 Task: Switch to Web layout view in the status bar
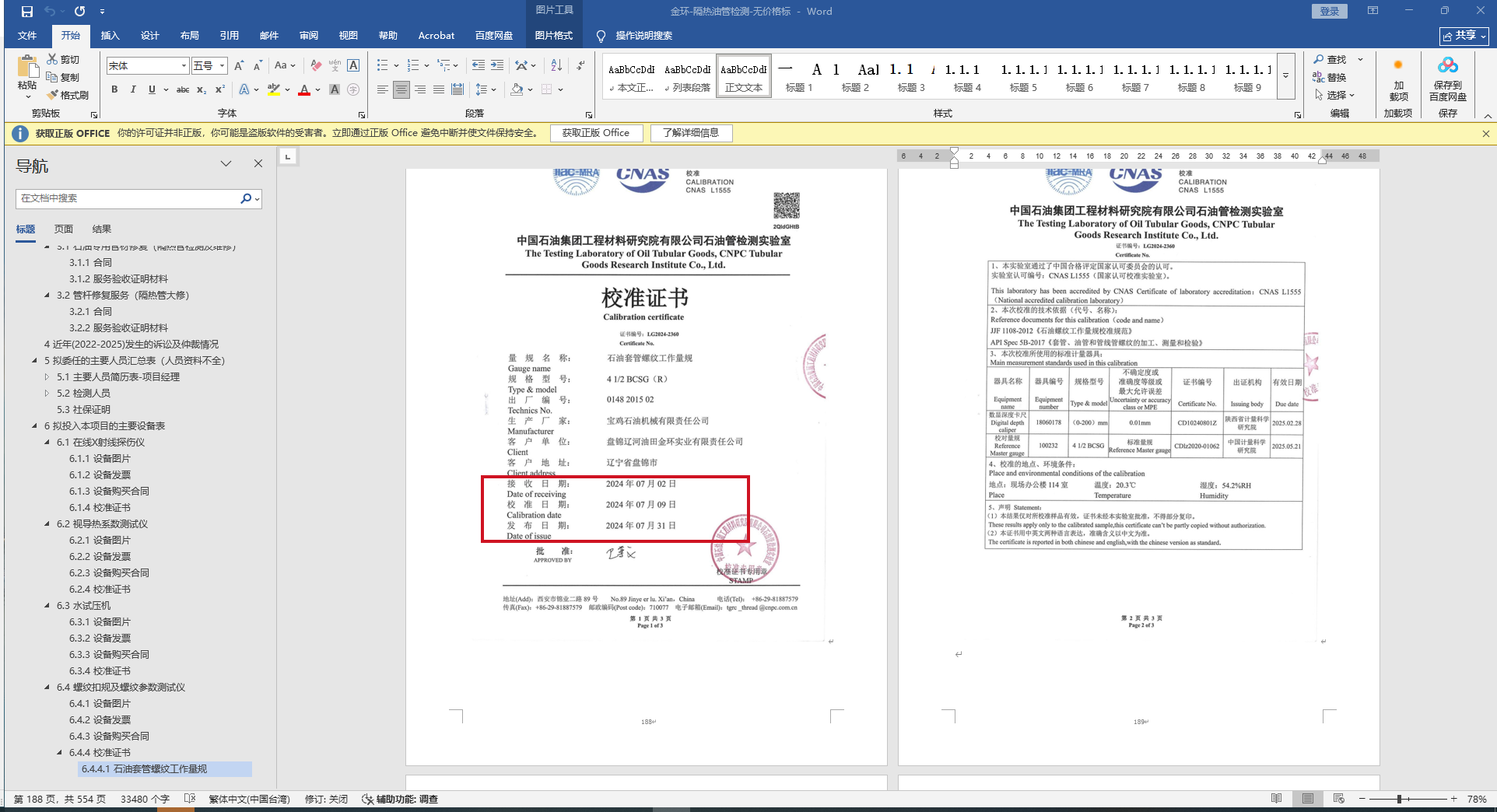1338,799
